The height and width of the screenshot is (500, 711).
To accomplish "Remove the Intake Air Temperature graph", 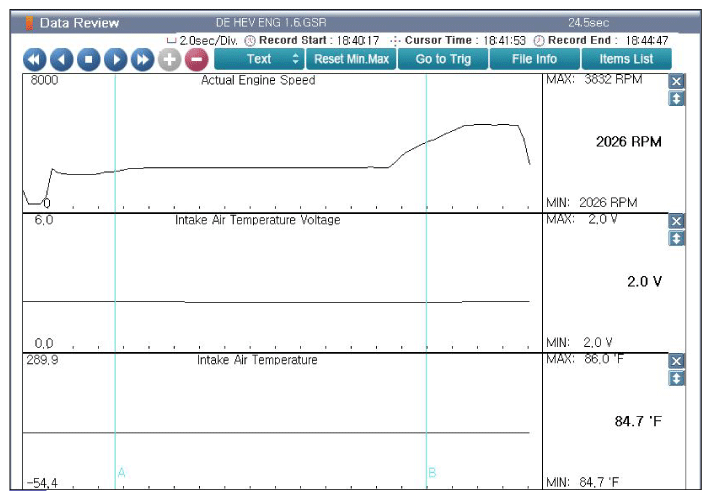I will point(677,361).
